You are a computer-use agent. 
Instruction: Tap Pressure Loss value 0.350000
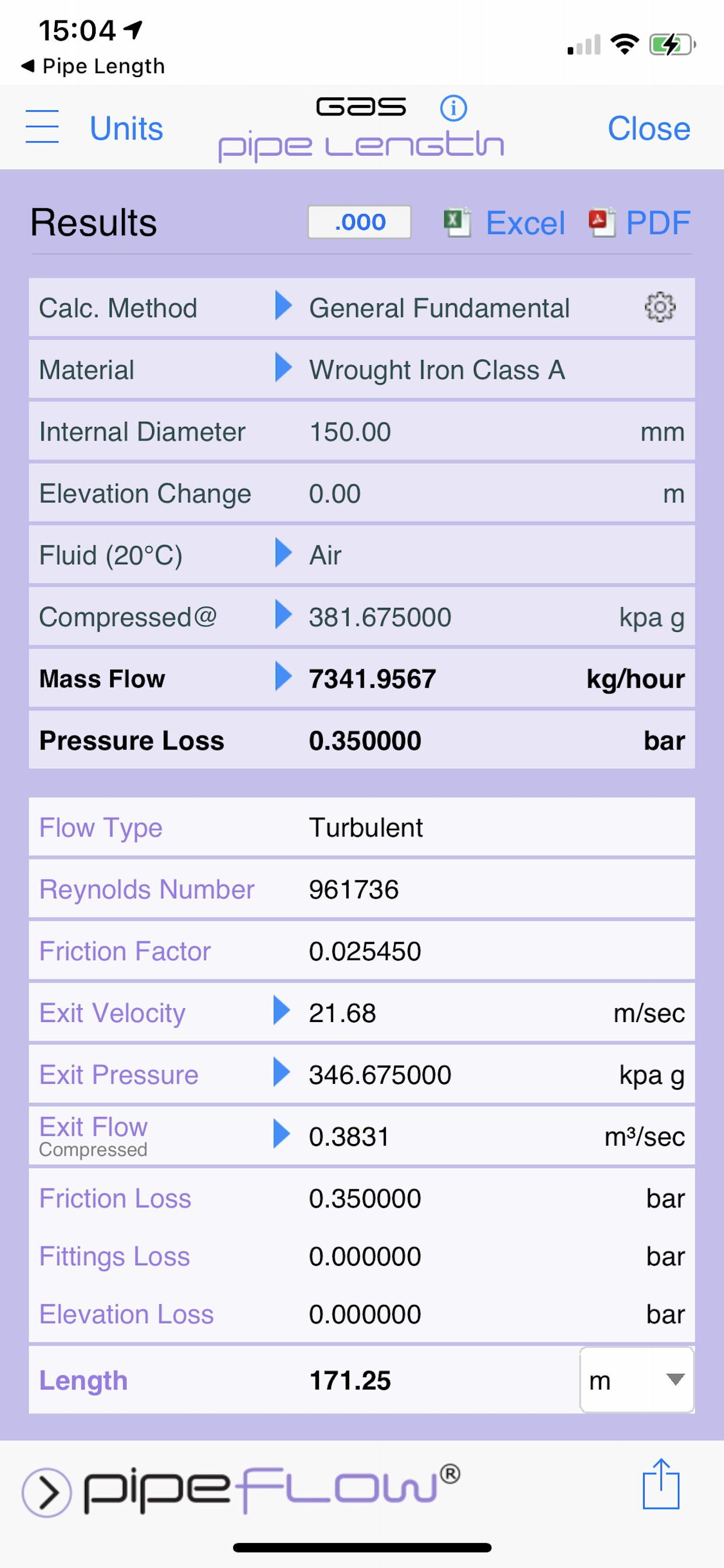365,741
